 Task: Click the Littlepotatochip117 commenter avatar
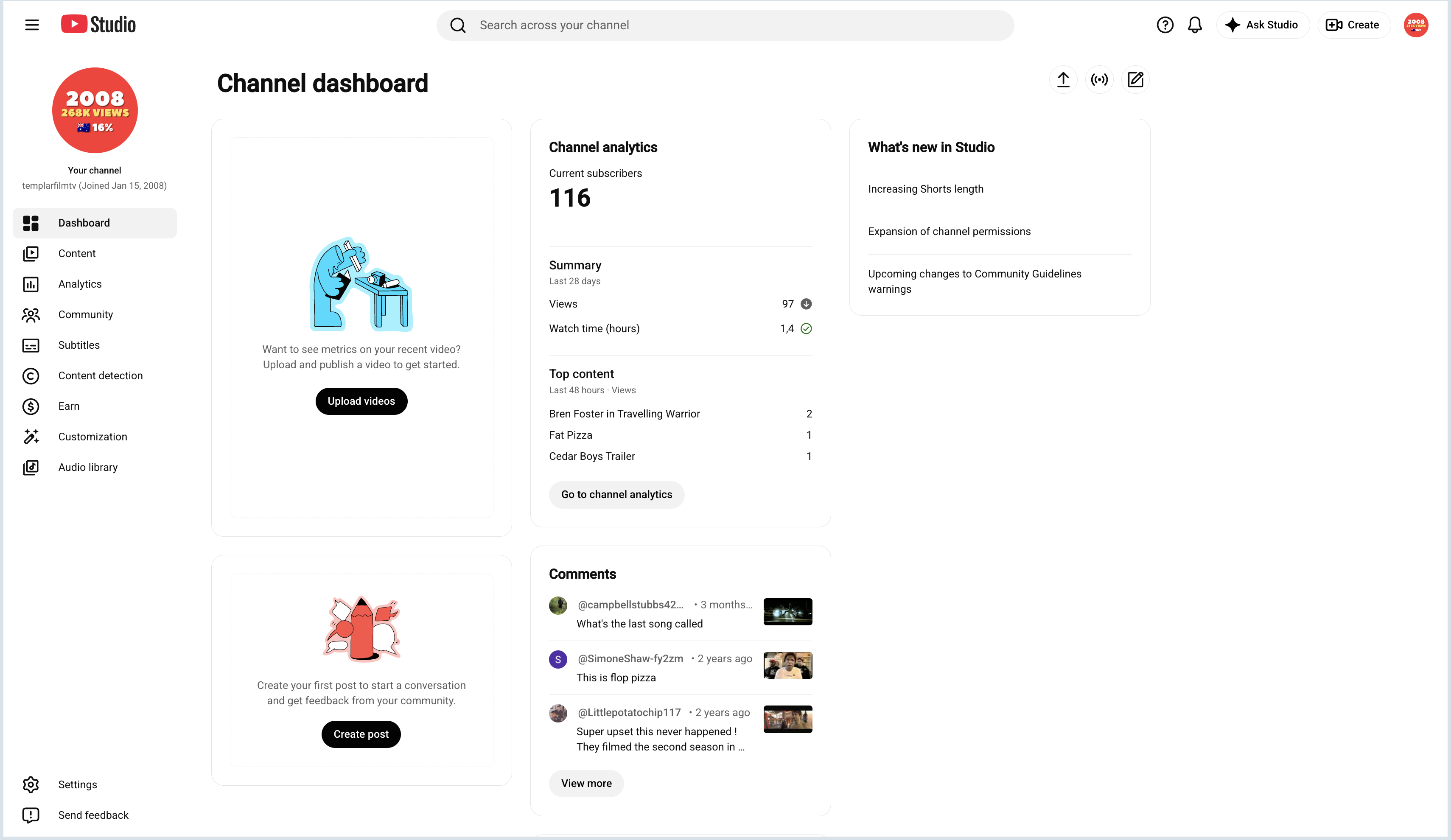[558, 713]
